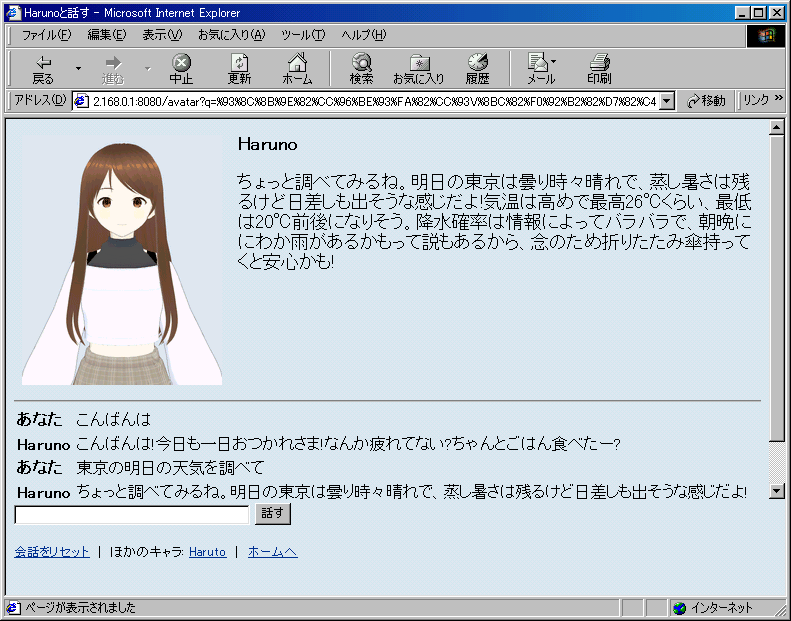This screenshot has height=621, width=791.
Task: Follow the 会話をリセット link
Action: point(52,552)
